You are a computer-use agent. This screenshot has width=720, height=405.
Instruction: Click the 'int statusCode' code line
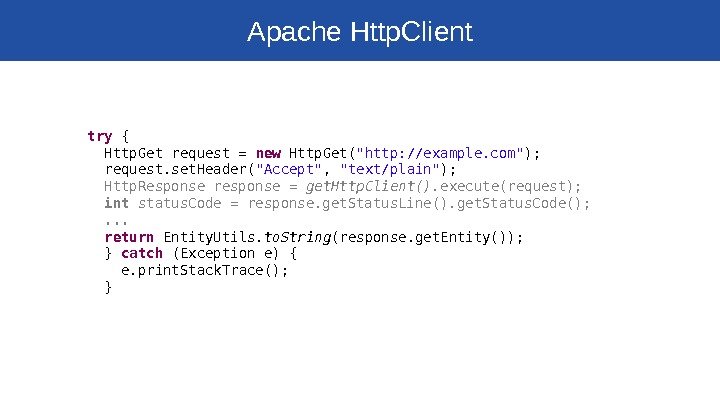(x=347, y=203)
